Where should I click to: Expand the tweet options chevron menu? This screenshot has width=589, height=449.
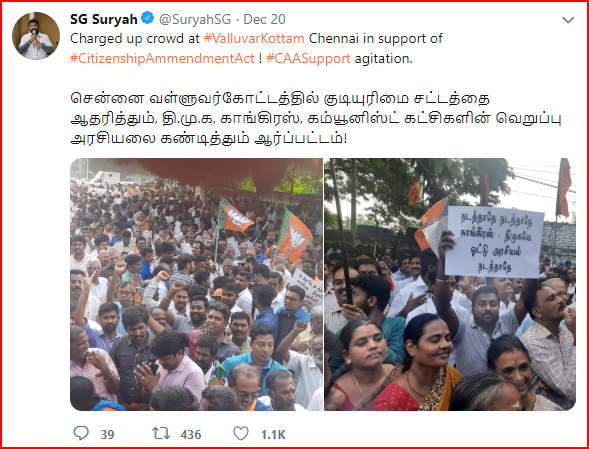568,20
